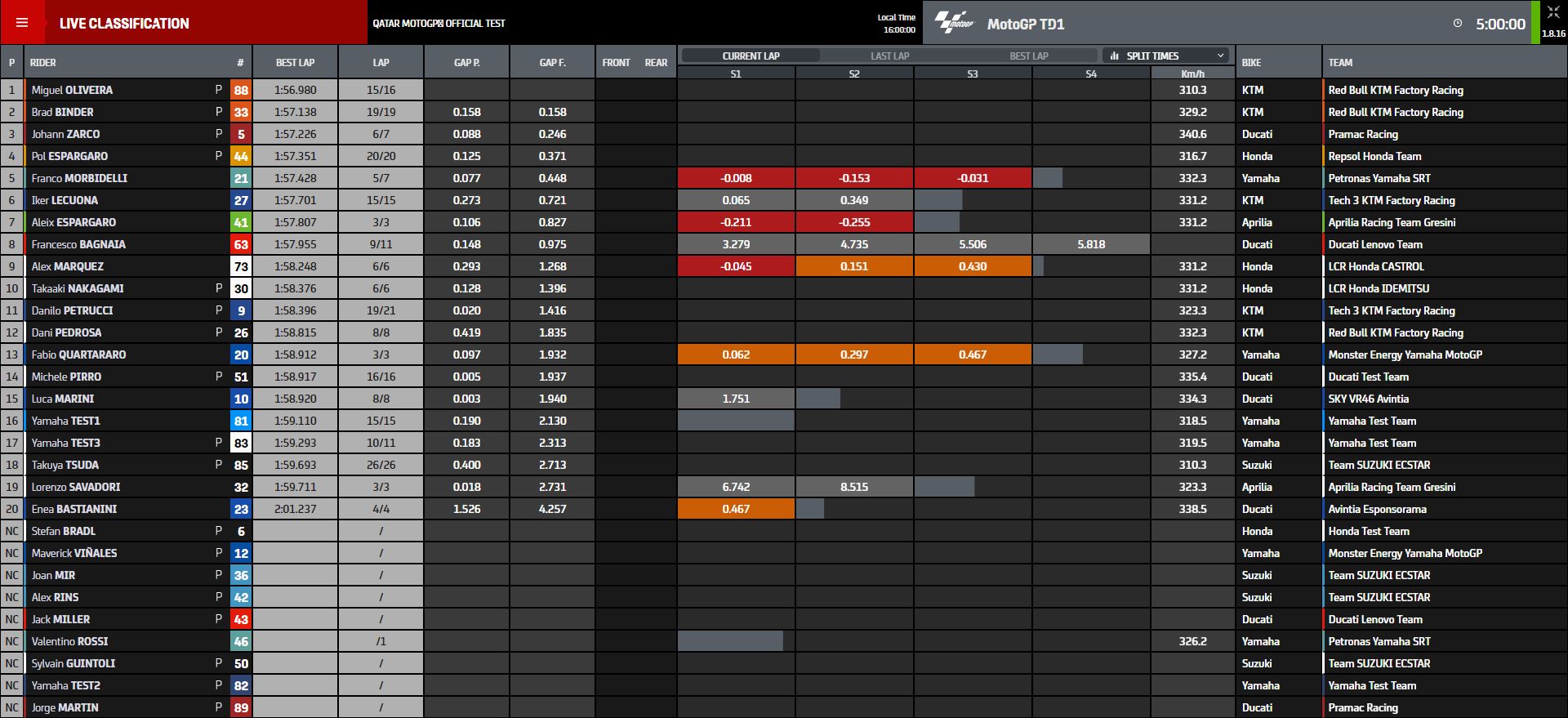
Task: Click Rossi's S1 progress bar
Action: click(x=730, y=641)
